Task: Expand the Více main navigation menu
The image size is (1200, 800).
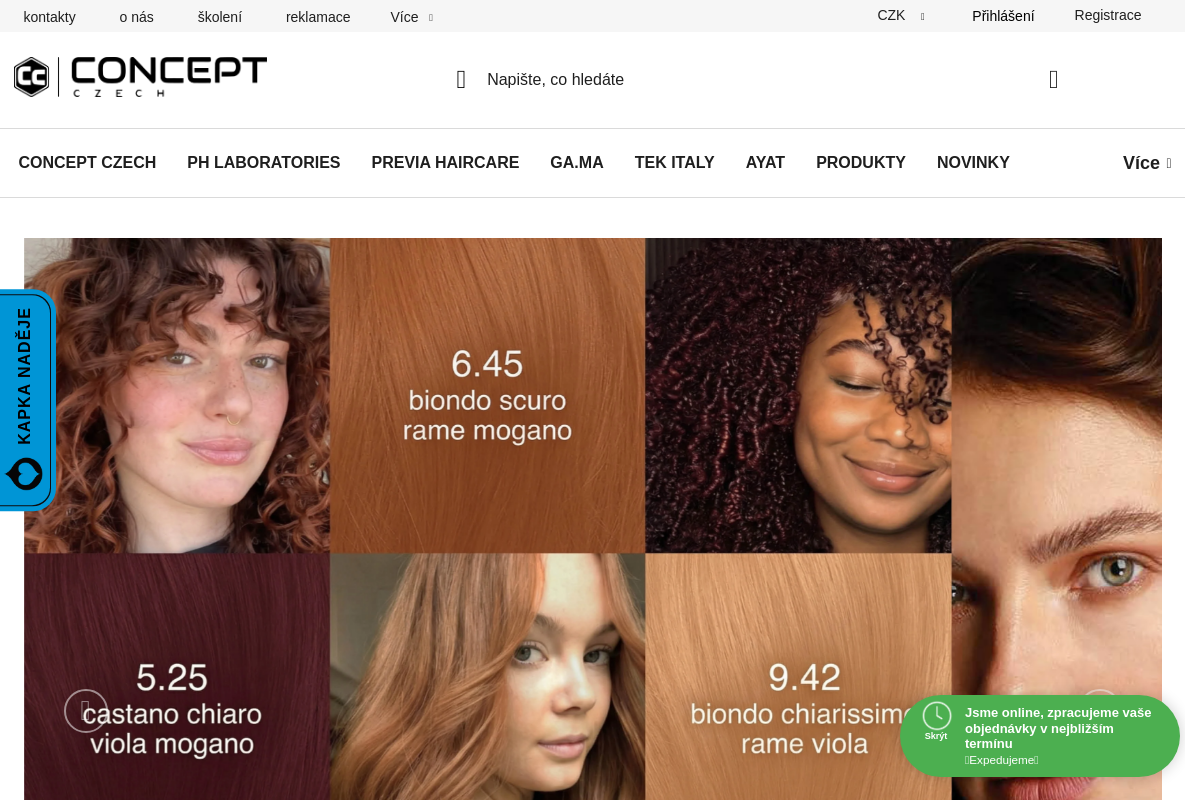Action: coord(1147,163)
